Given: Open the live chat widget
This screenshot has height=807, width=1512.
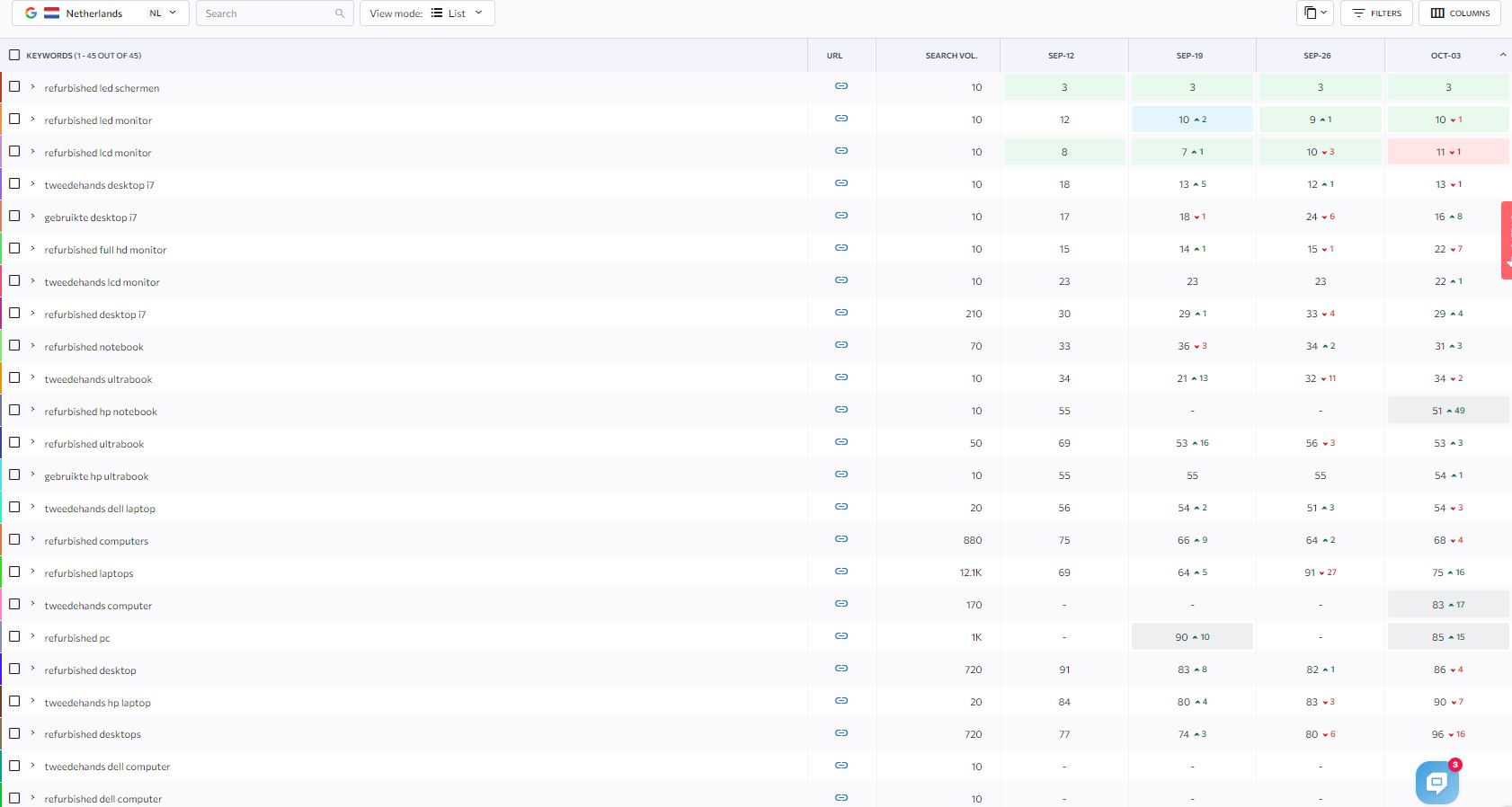Looking at the screenshot, I should [1436, 783].
